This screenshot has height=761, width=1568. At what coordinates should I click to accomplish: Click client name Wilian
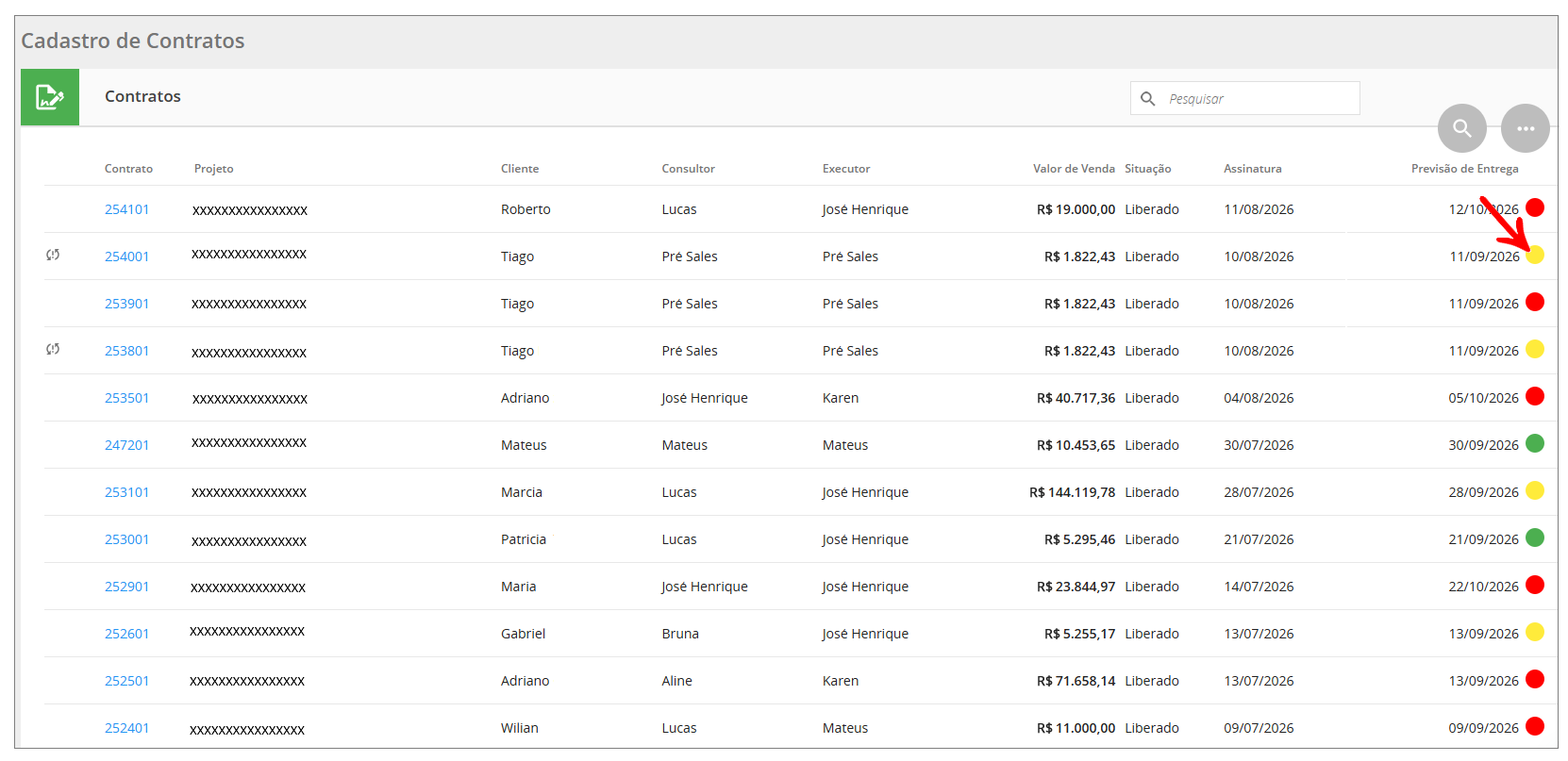click(520, 728)
